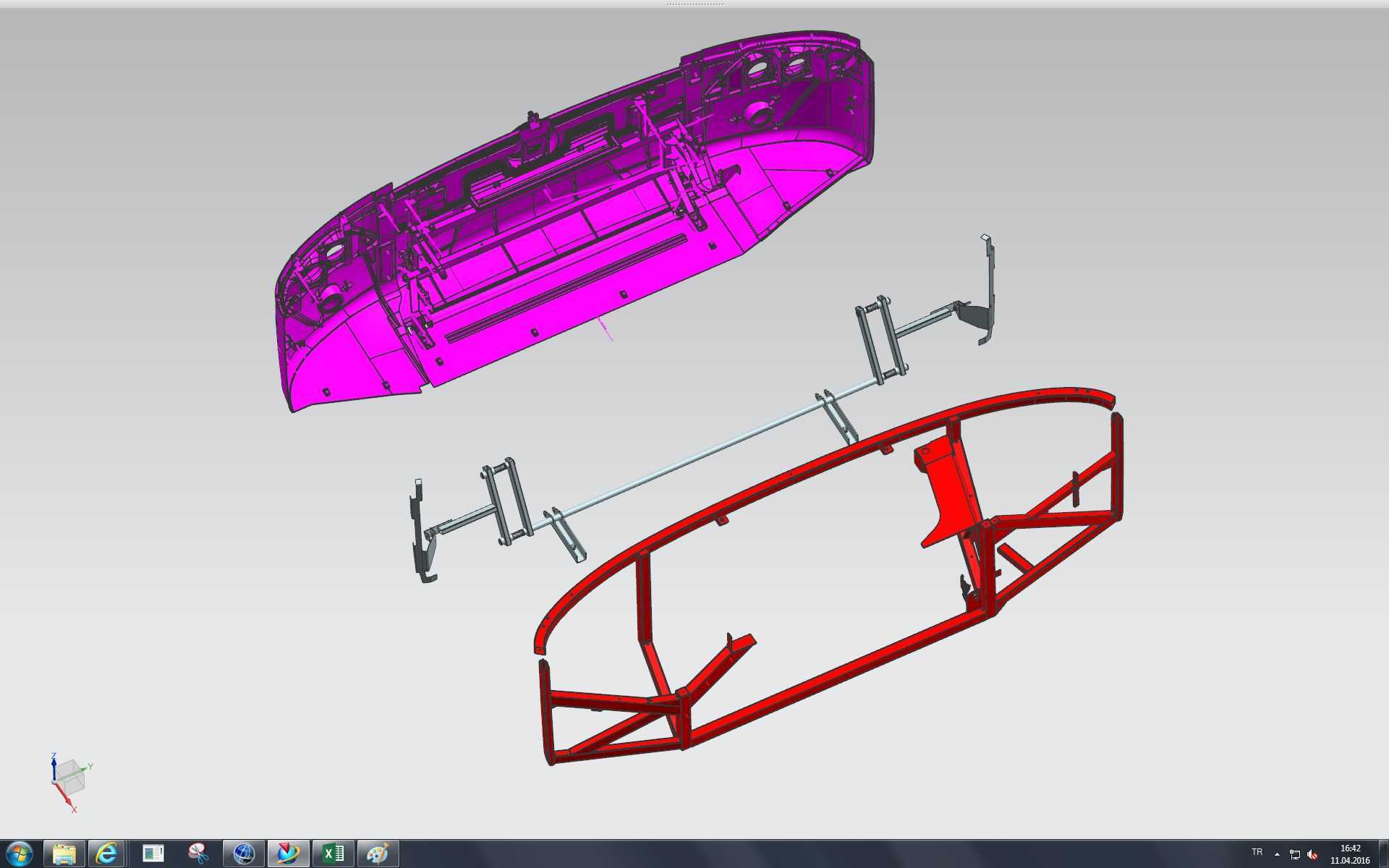Show hidden system tray icons
This screenshot has width=1389, height=868.
pyautogui.click(x=1277, y=855)
